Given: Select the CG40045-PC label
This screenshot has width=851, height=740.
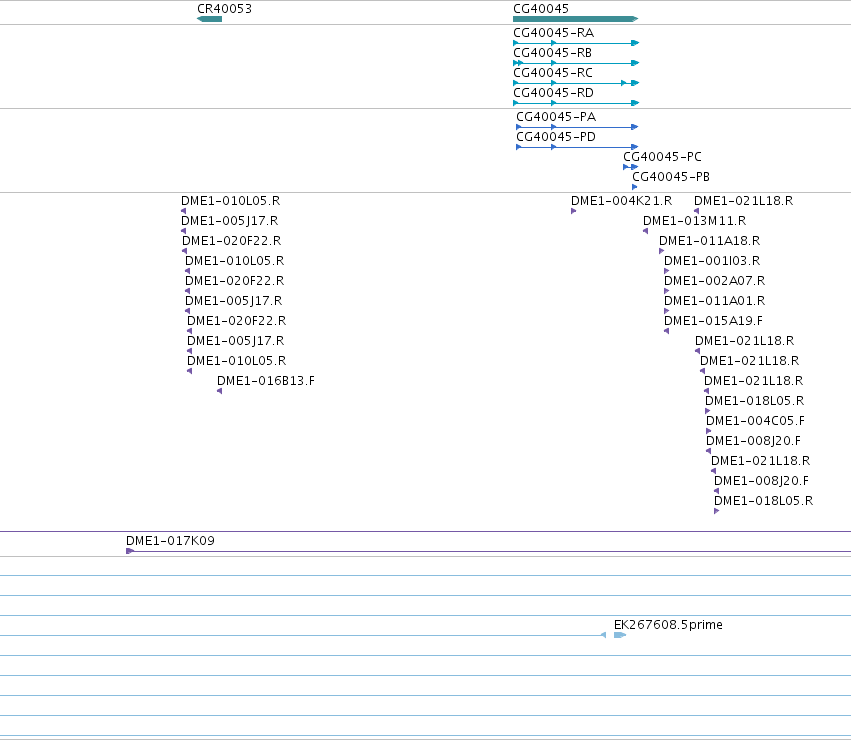Looking at the screenshot, I should click(662, 157).
